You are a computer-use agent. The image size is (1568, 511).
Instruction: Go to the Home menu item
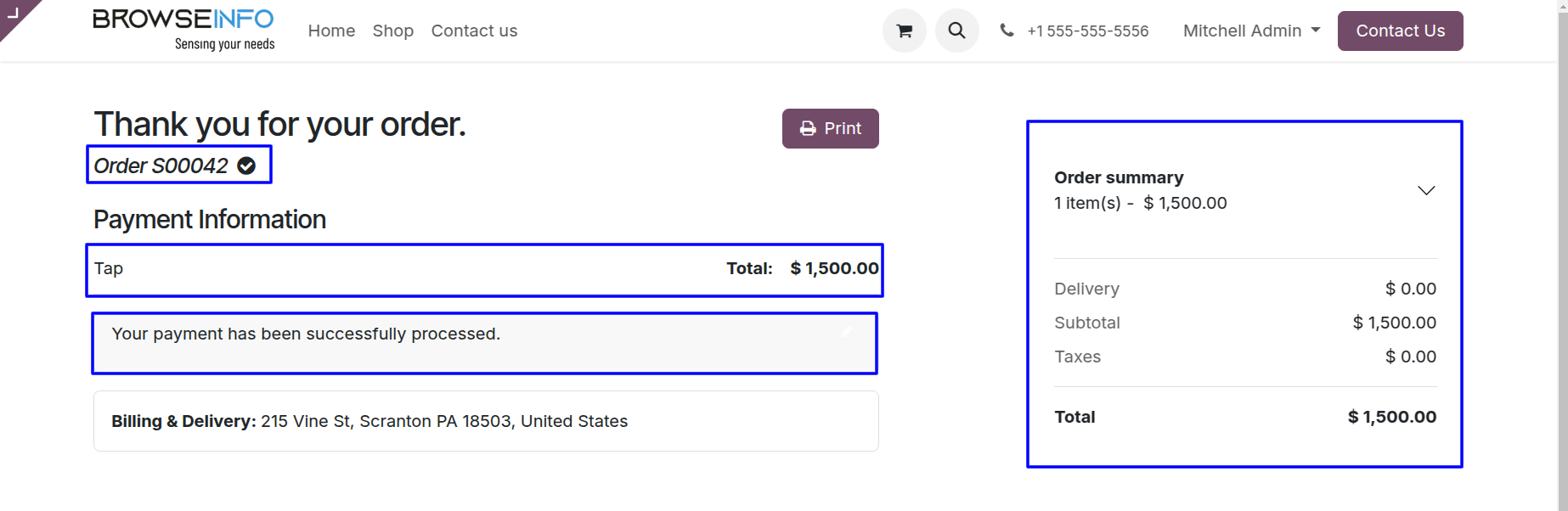point(331,31)
